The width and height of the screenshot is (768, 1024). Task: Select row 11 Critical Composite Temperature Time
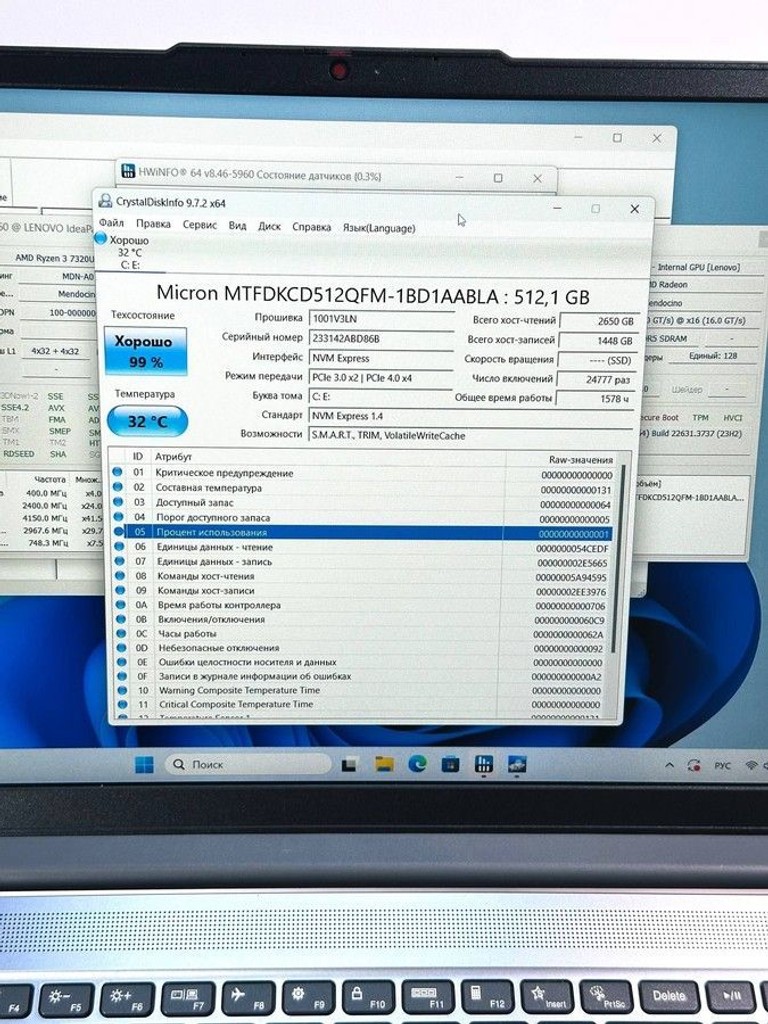tap(363, 705)
